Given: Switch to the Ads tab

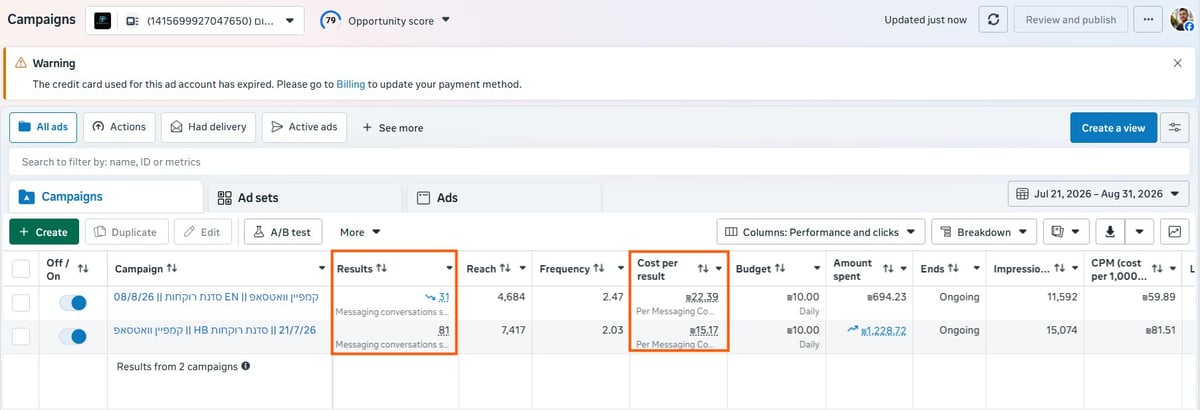Looking at the screenshot, I should (x=503, y=198).
